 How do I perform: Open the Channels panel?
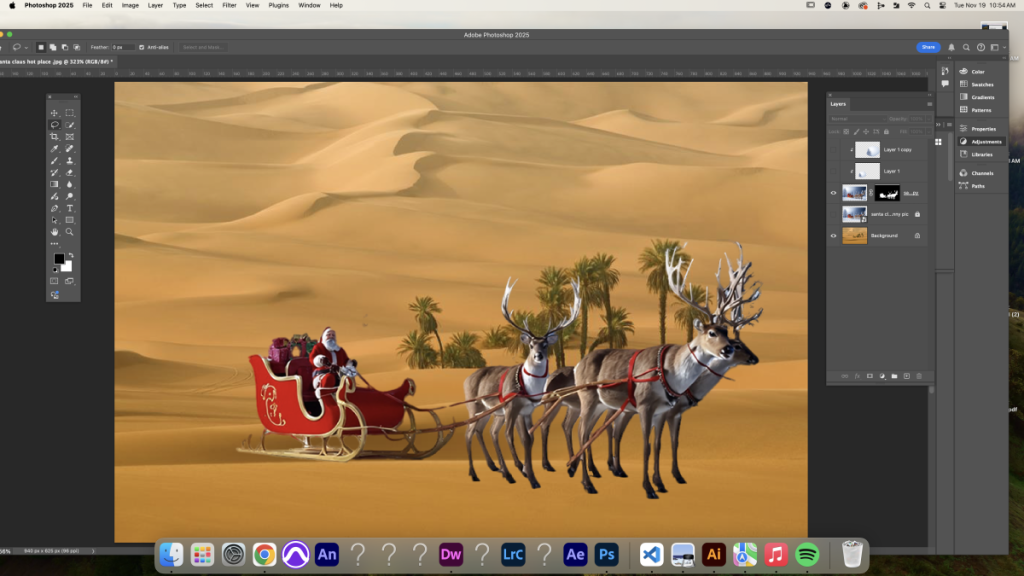tap(977, 173)
